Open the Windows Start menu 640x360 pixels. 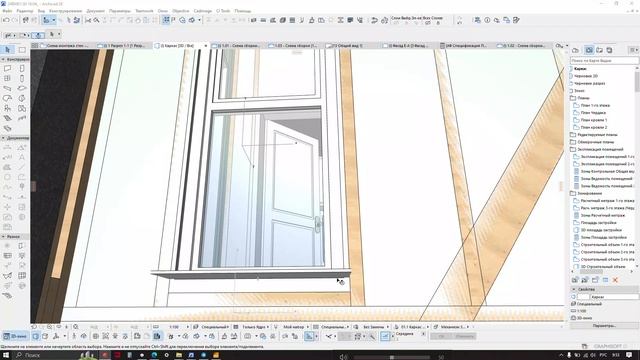pyautogui.click(x=6, y=355)
